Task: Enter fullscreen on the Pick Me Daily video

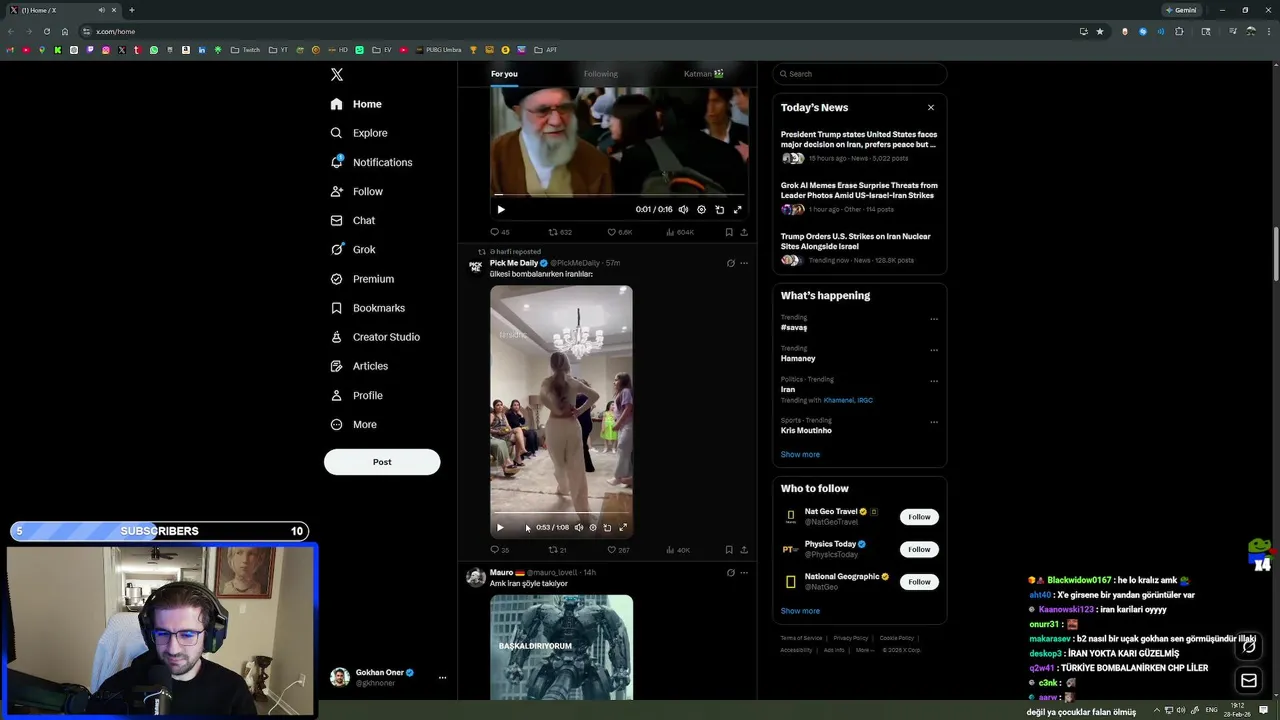Action: pyautogui.click(x=623, y=528)
